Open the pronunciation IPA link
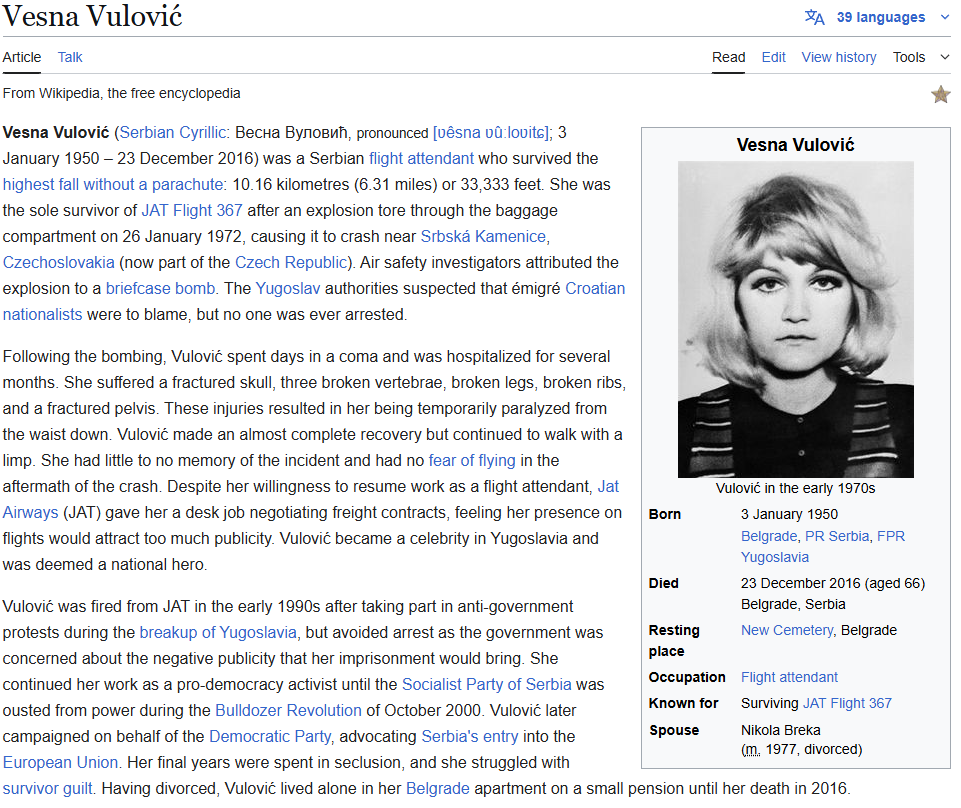The height and width of the screenshot is (808, 961). click(x=492, y=132)
